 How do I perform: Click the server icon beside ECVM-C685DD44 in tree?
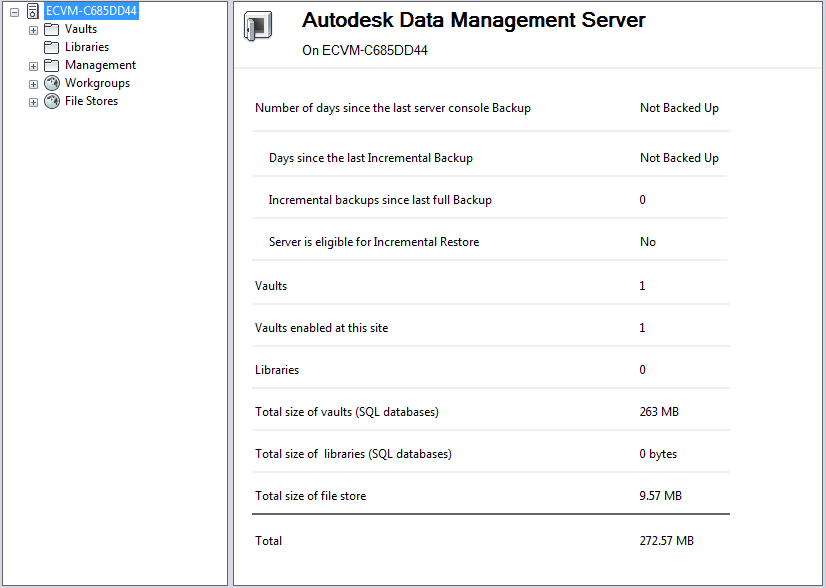pyautogui.click(x=33, y=11)
